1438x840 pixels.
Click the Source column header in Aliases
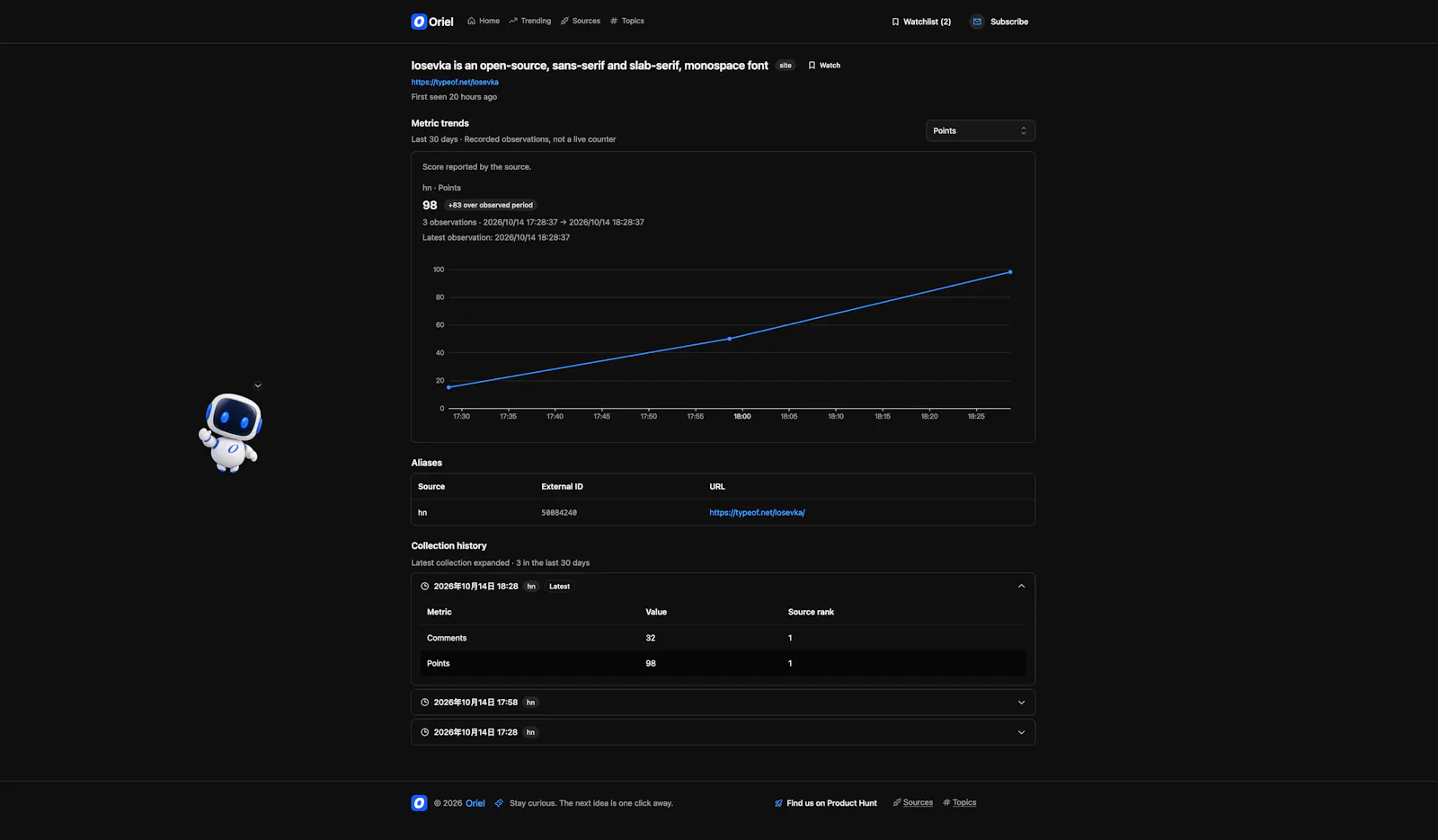click(x=431, y=487)
